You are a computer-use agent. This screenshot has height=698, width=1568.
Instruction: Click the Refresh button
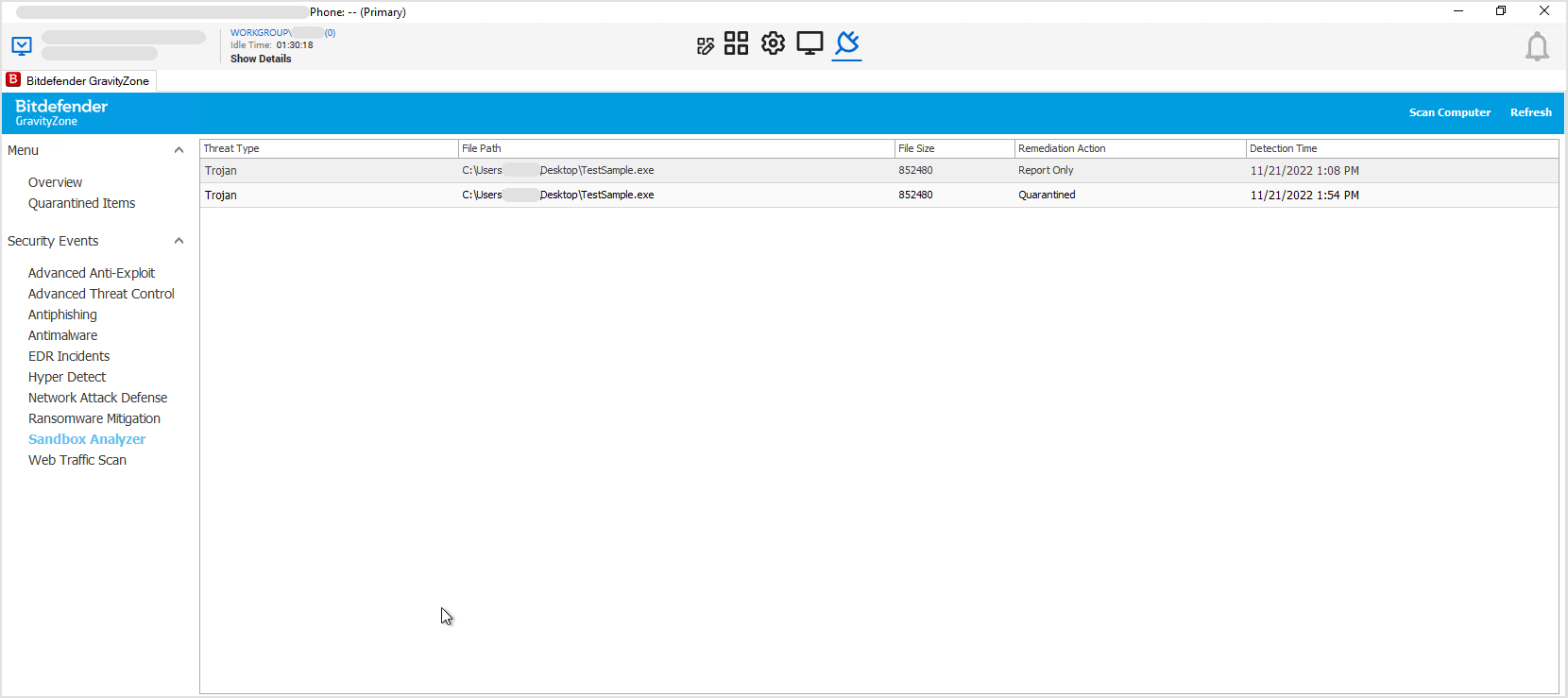(1531, 112)
